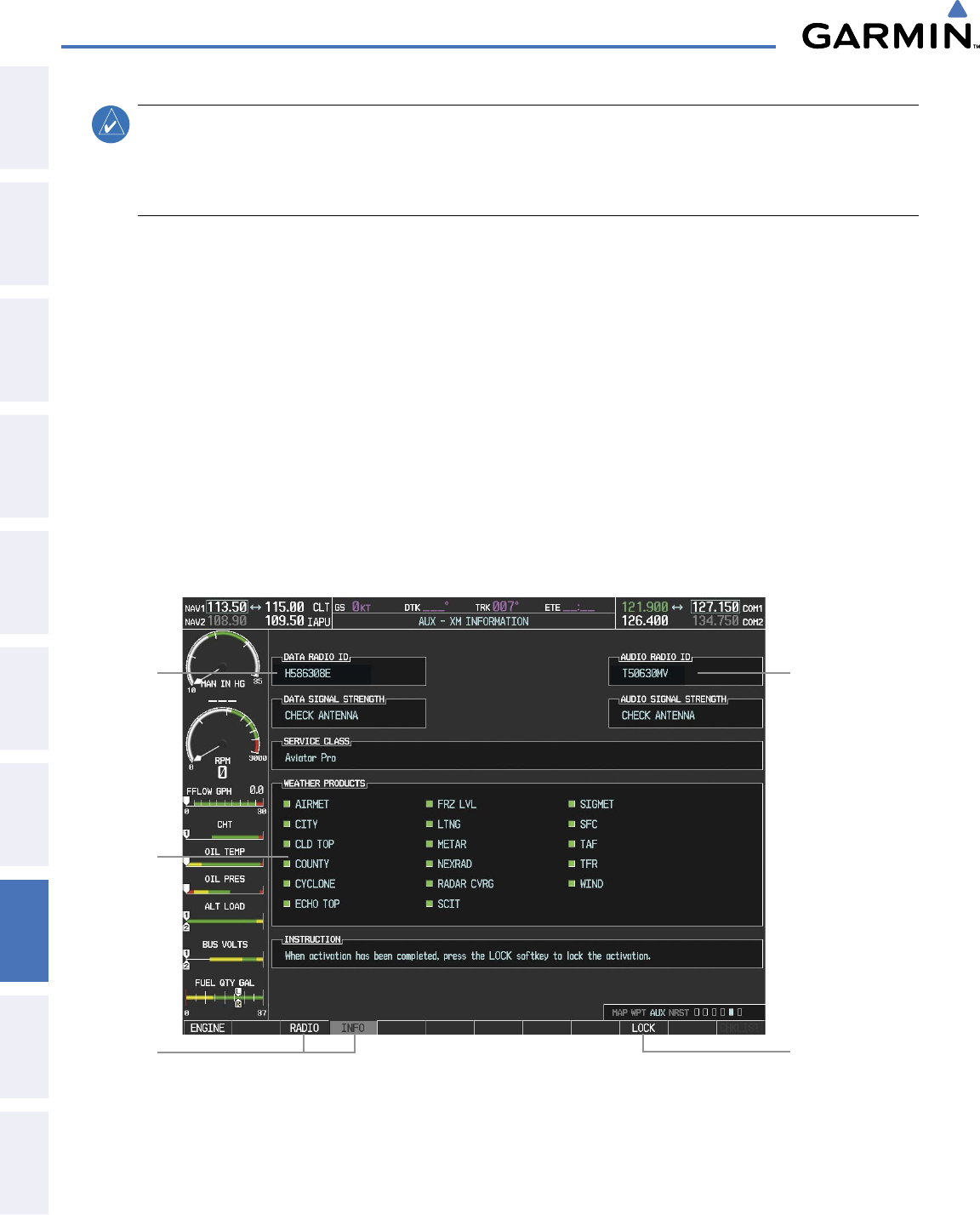Click the METAR green status square
Image resolution: width=980 pixels, height=1215 pixels.
(430, 844)
